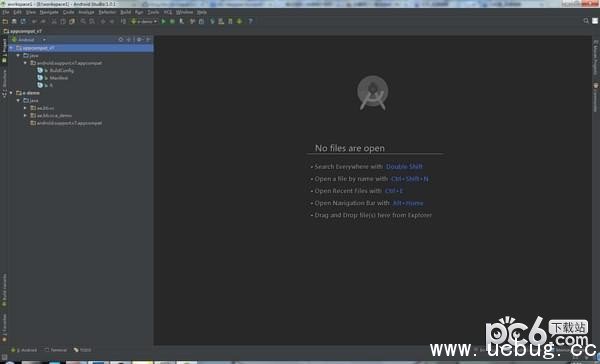The width and height of the screenshot is (600, 364).
Task: Click the Copy toolbar icon
Action: (63, 21)
